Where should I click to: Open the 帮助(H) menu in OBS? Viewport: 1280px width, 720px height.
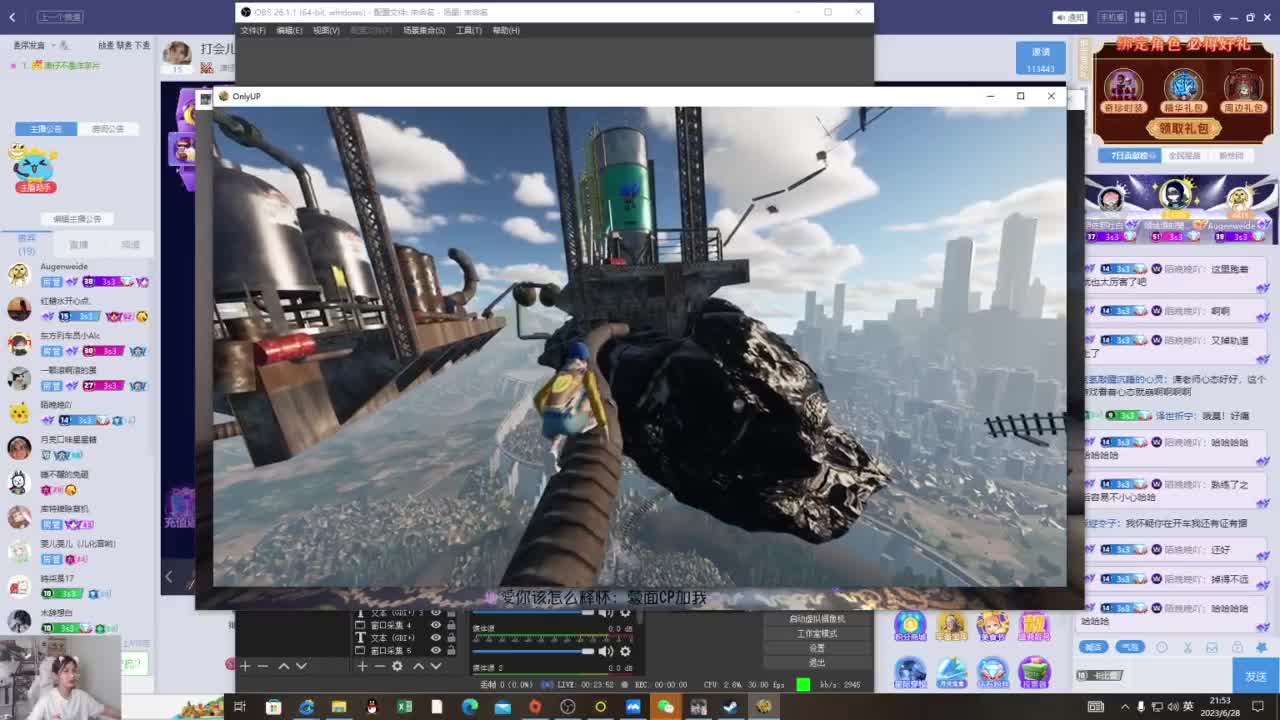506,31
